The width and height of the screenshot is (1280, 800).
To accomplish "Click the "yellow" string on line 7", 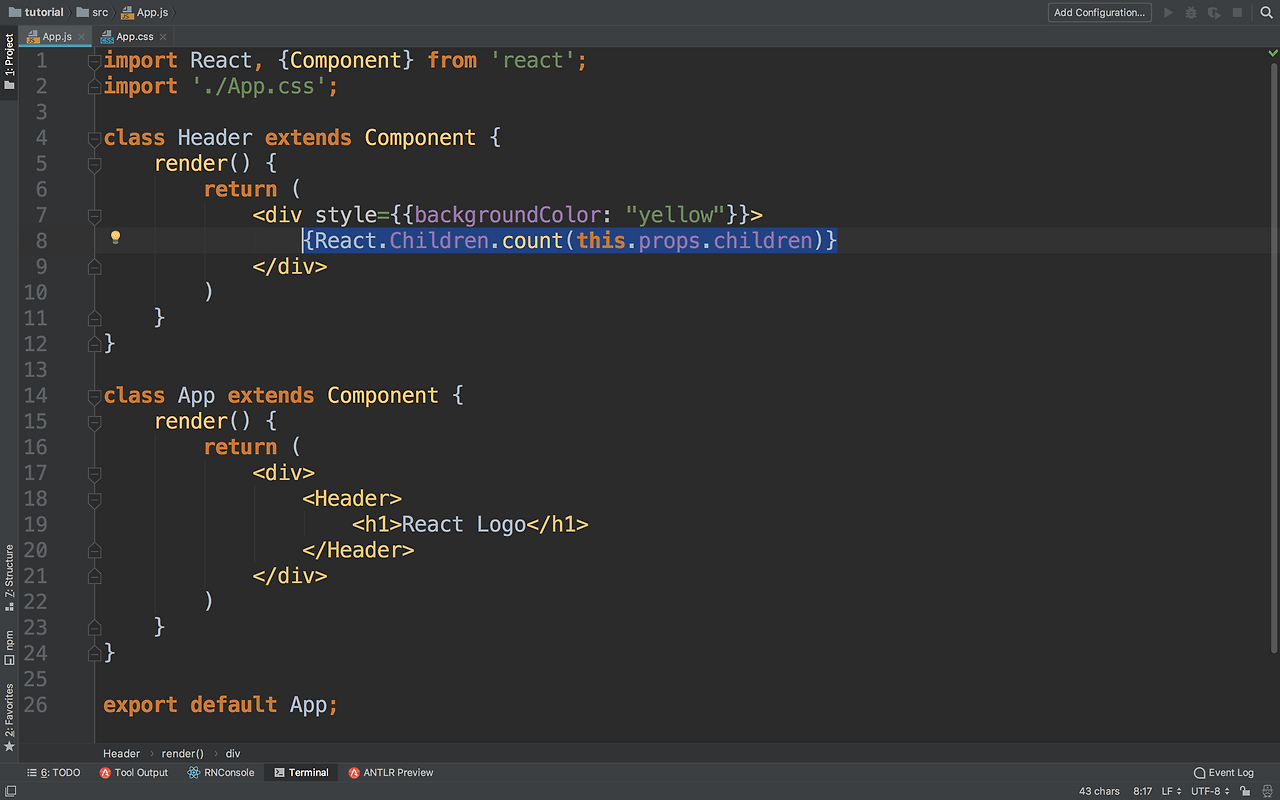I will (676, 215).
